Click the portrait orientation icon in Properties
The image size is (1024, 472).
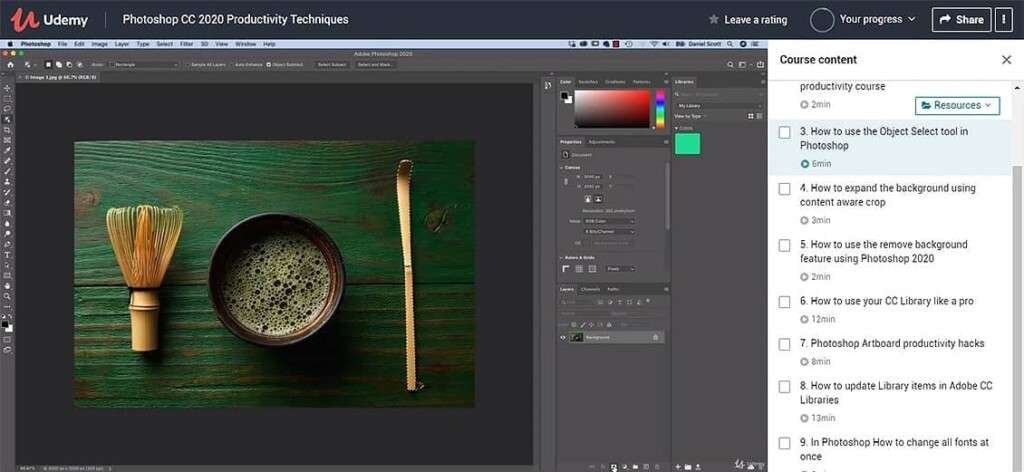pos(588,199)
